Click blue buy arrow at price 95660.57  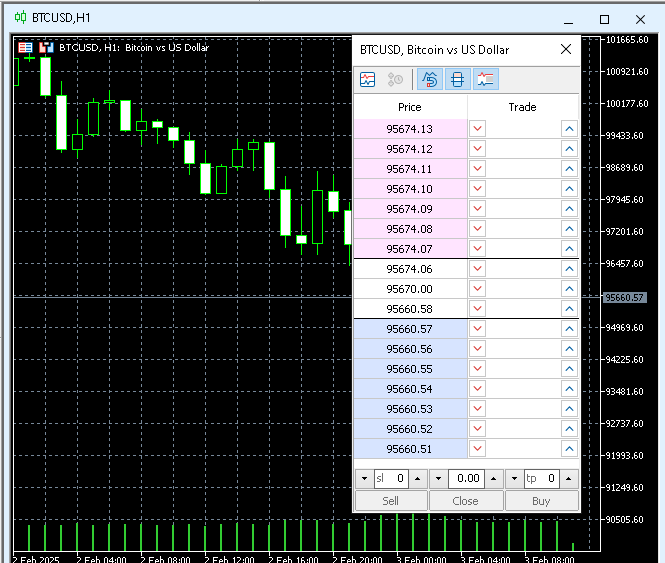coord(569,328)
